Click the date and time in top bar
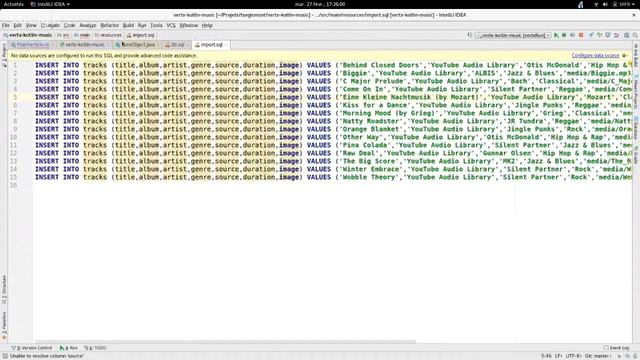640x360 pixels. point(320,4)
